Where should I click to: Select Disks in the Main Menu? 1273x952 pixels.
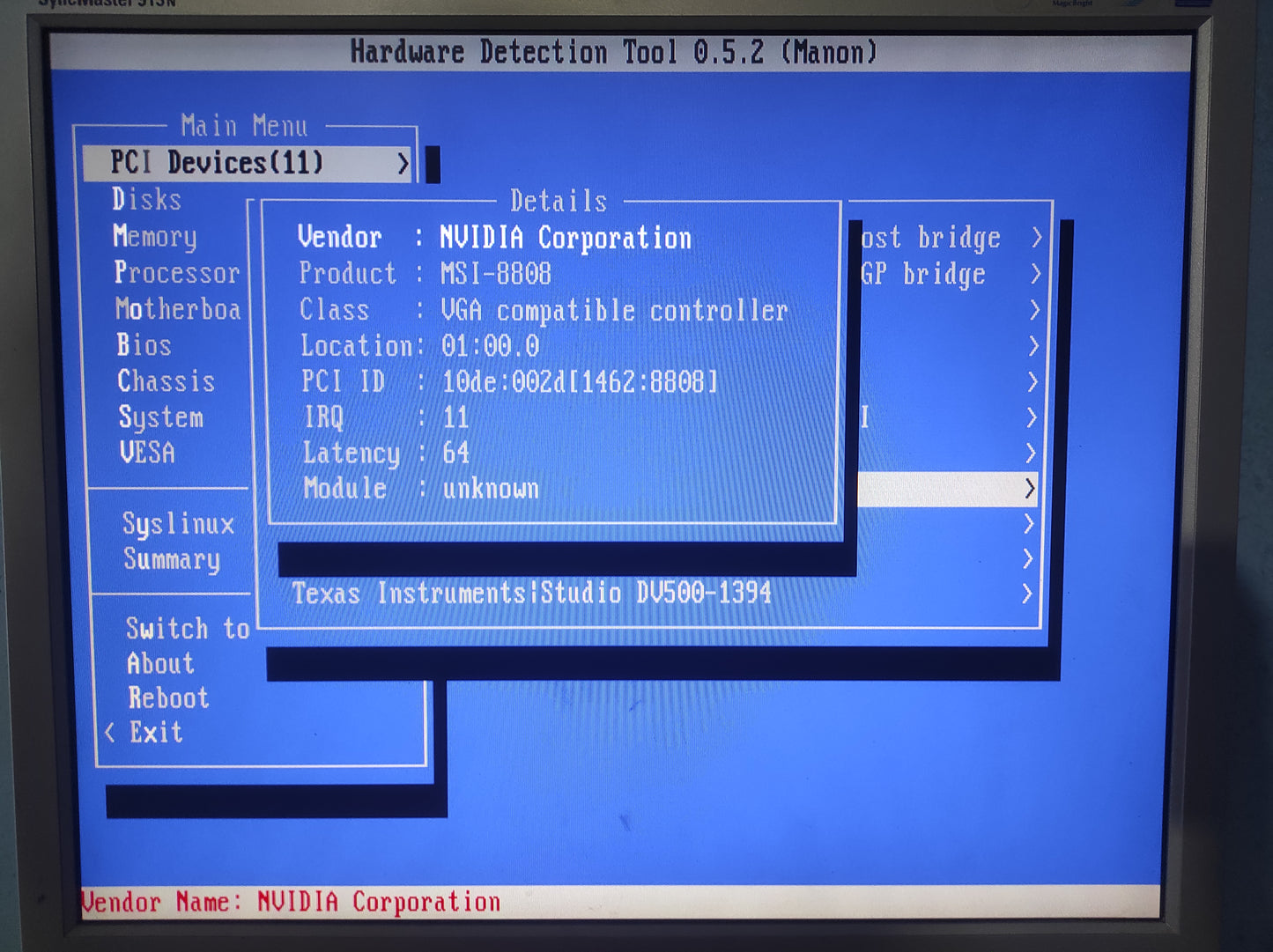[145, 201]
